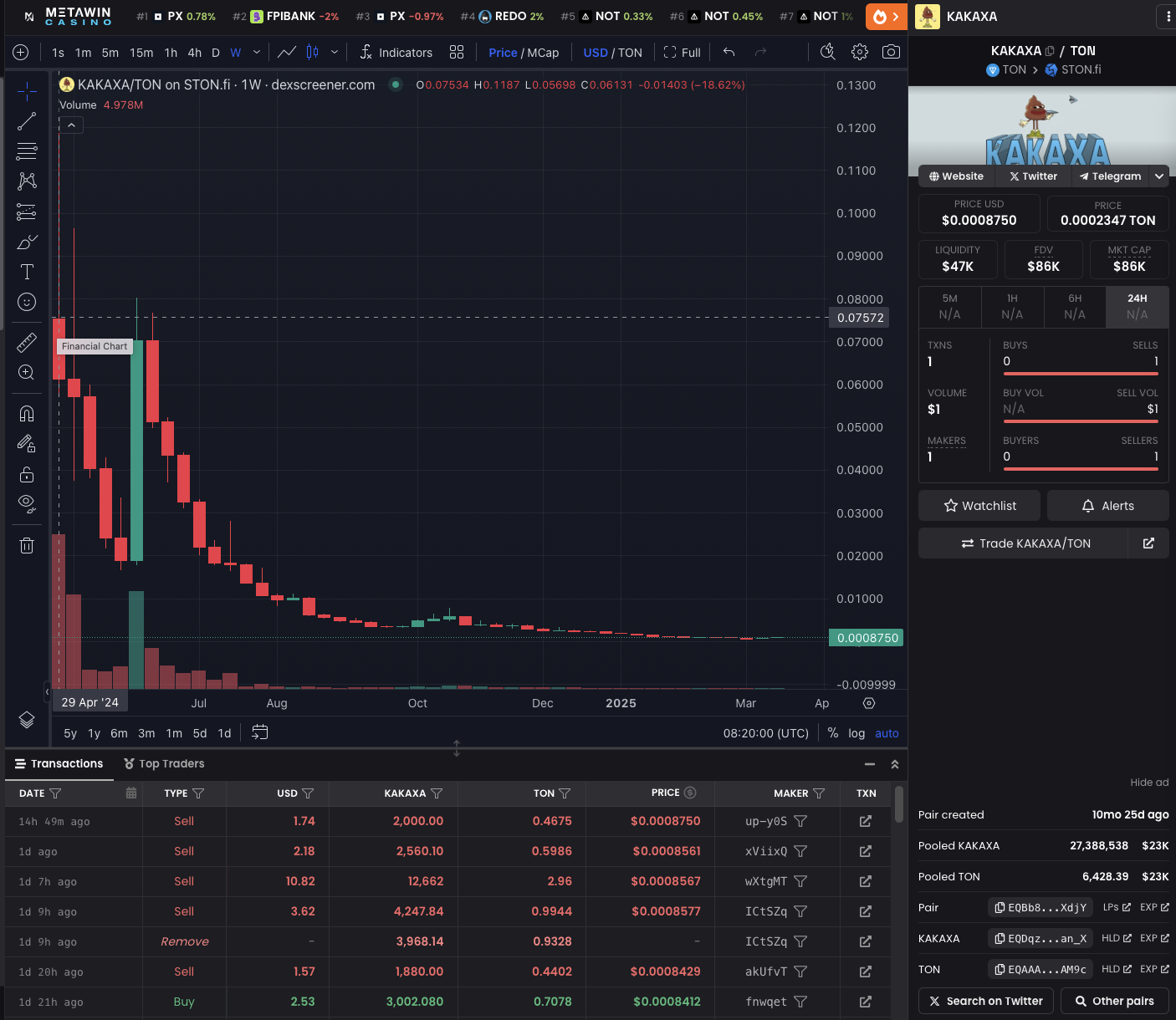The height and width of the screenshot is (1020, 1176).
Task: Click the trash remove drawings icon
Action: pos(27,545)
